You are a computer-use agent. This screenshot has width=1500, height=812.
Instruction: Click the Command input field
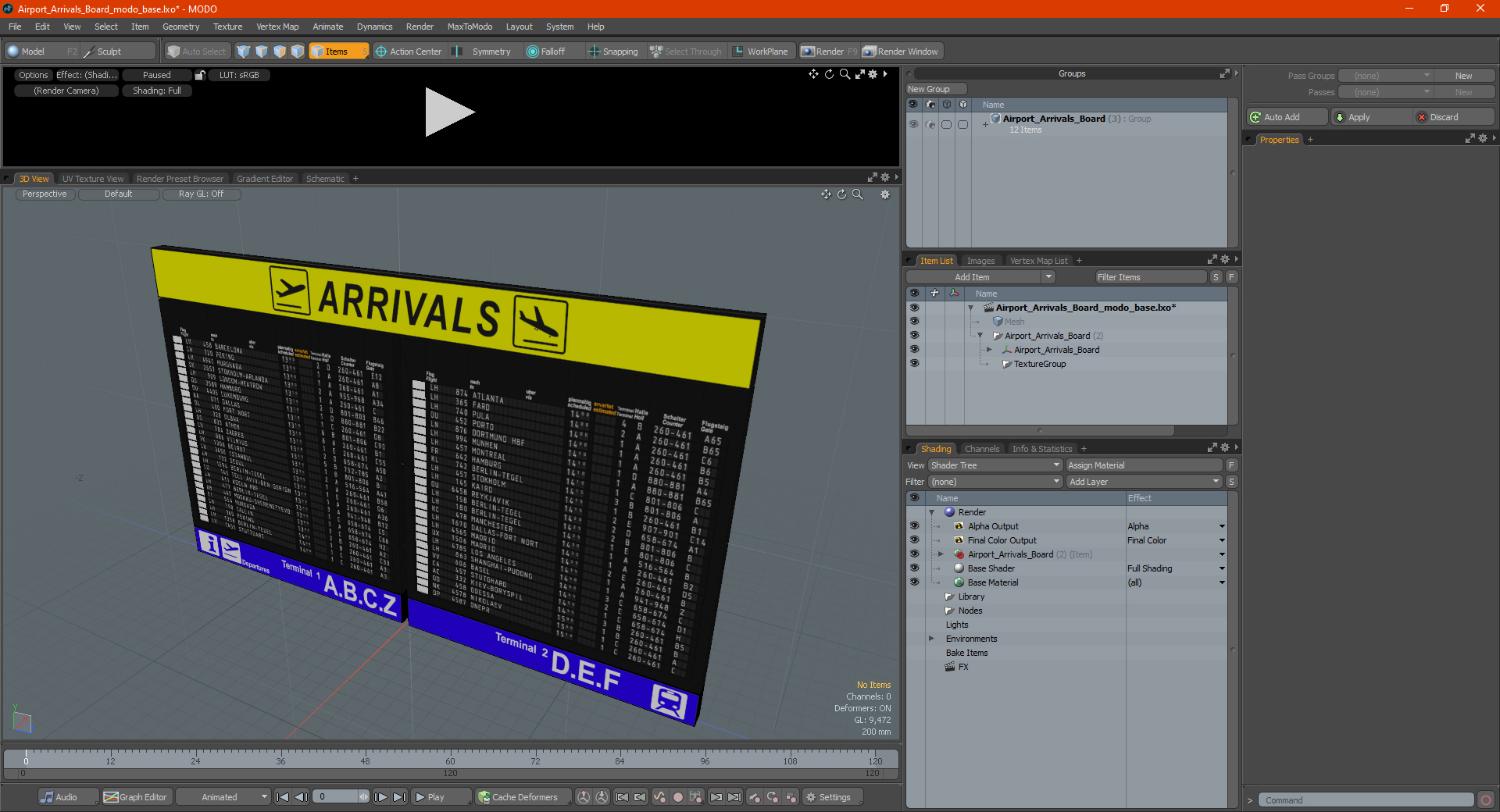click(x=1366, y=800)
